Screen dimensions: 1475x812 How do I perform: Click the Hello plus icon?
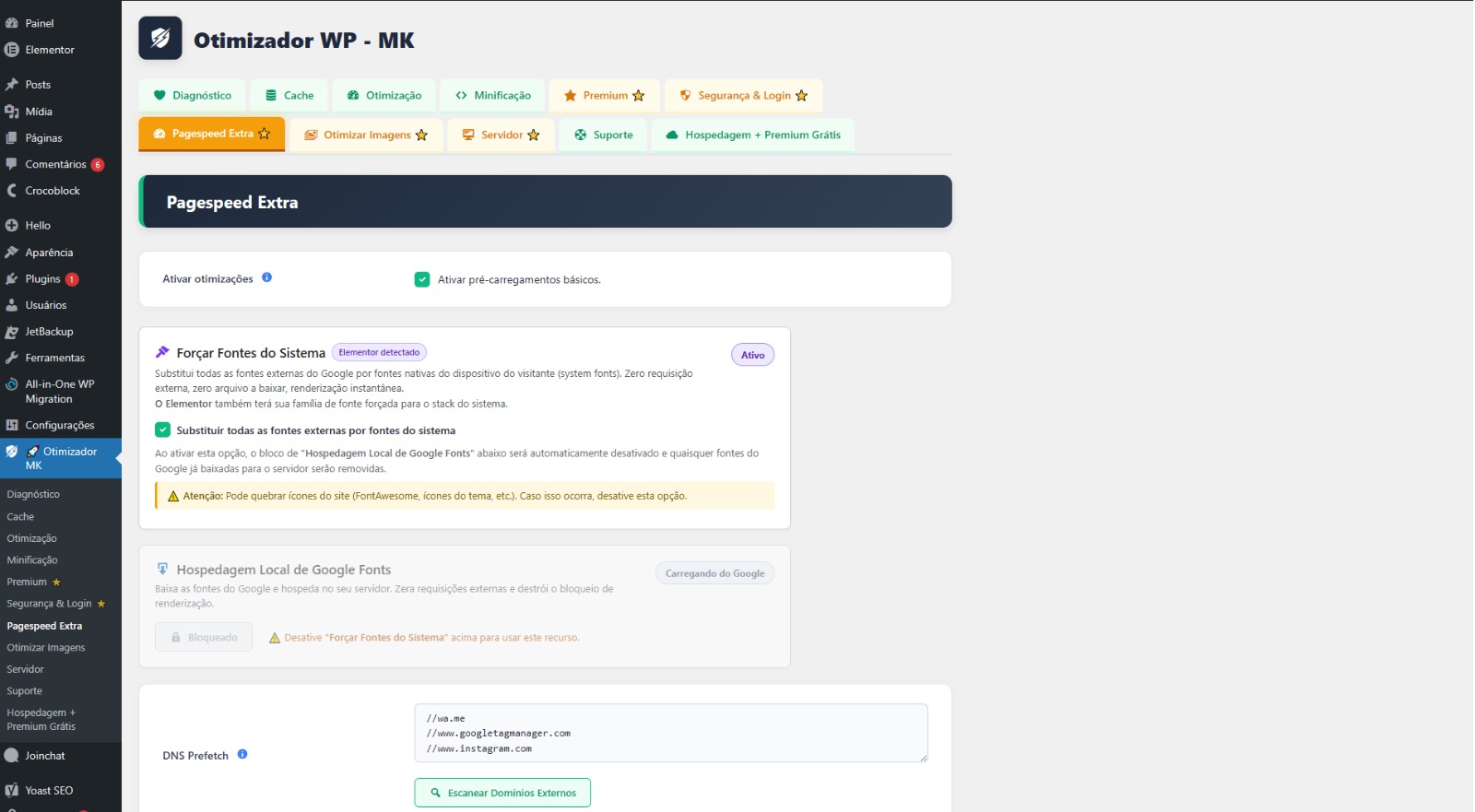coord(12,225)
